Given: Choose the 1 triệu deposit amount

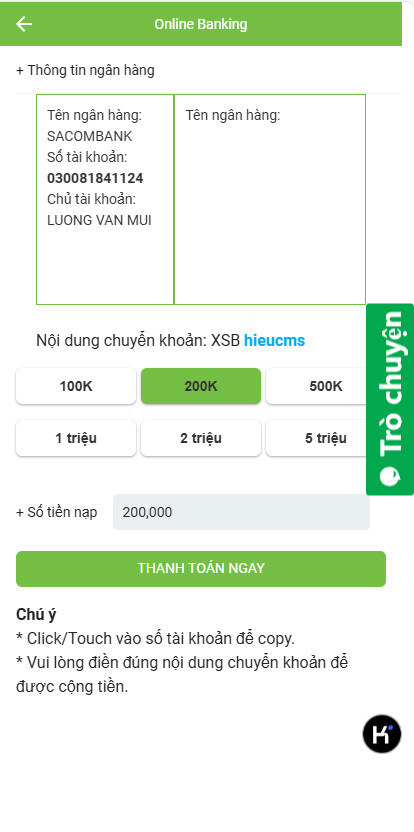Looking at the screenshot, I should point(76,438).
